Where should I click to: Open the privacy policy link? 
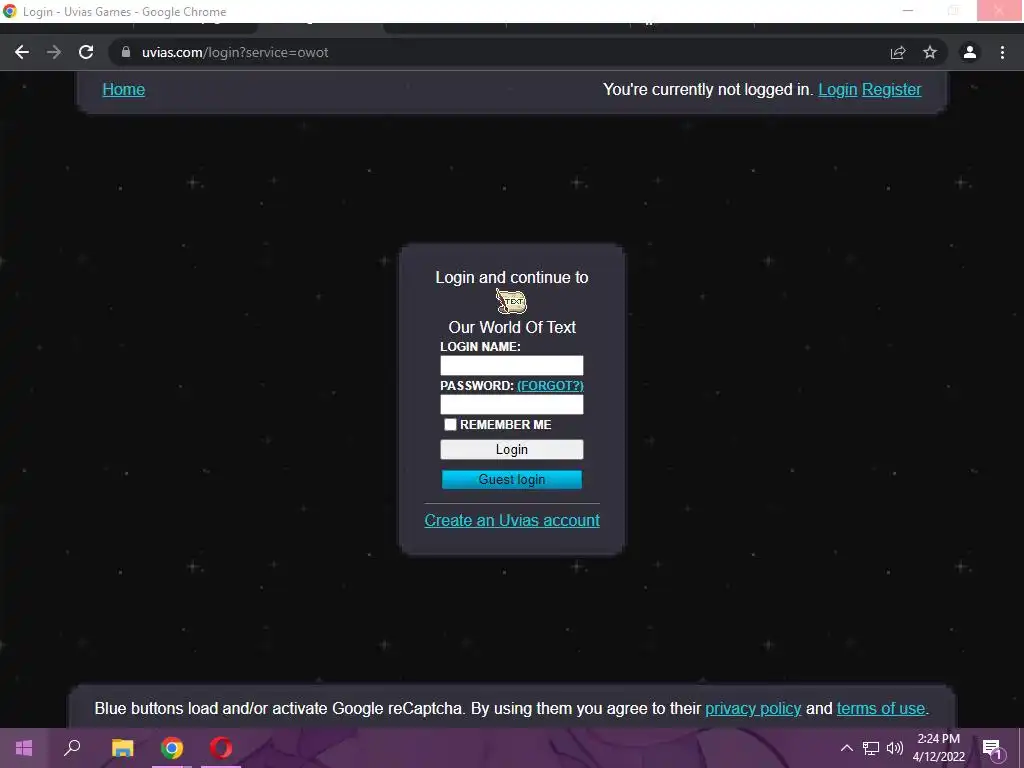tap(753, 709)
